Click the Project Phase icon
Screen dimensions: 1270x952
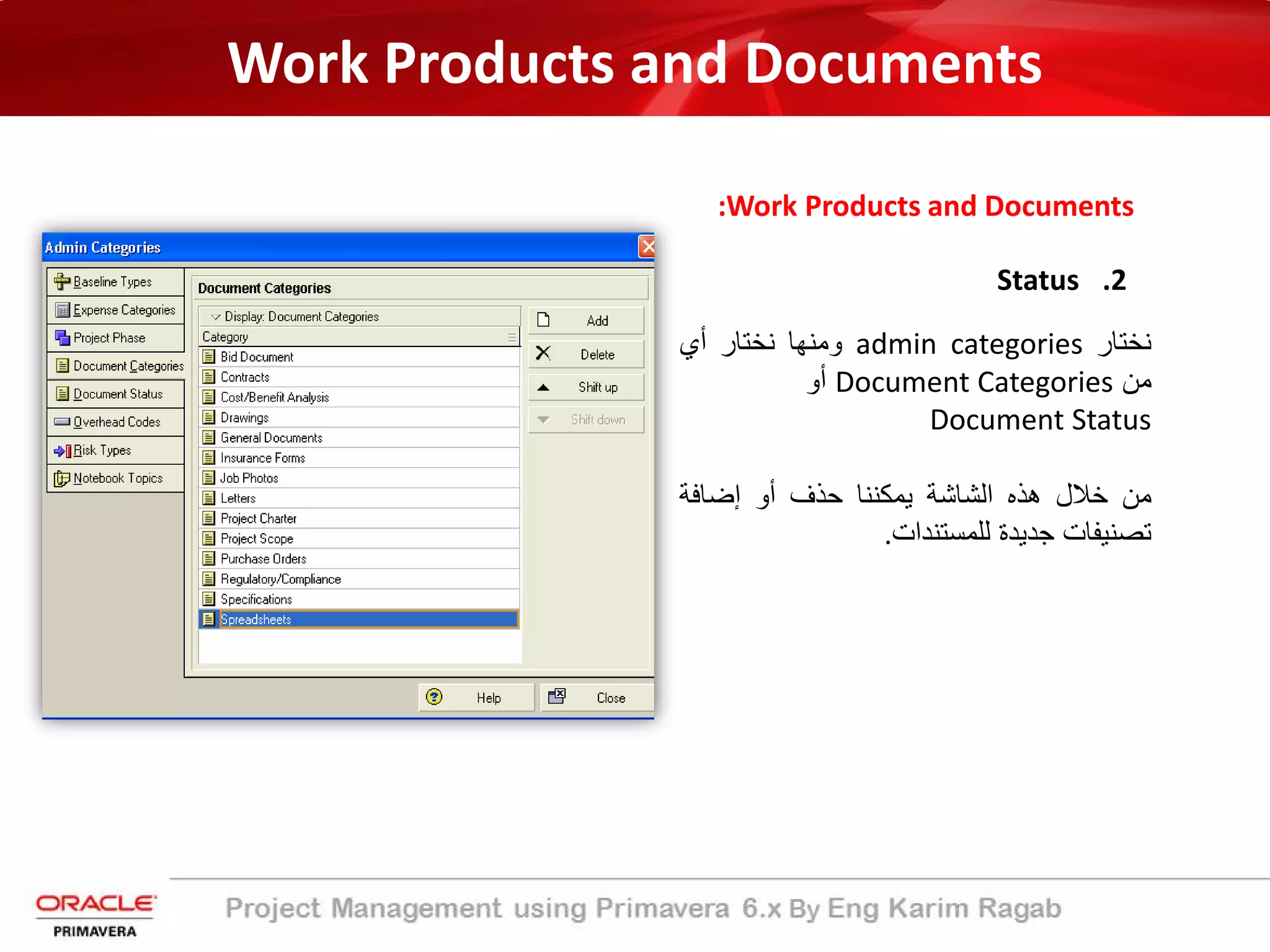[63, 338]
